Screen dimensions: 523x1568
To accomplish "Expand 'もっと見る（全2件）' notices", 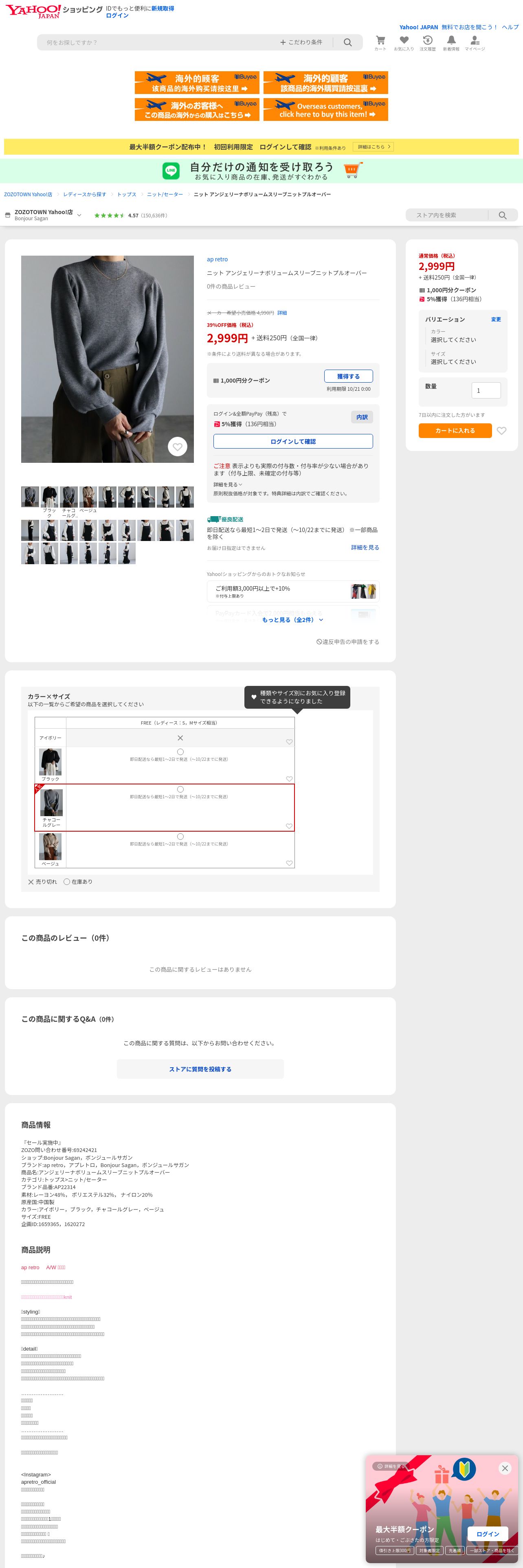I will 293,620.
